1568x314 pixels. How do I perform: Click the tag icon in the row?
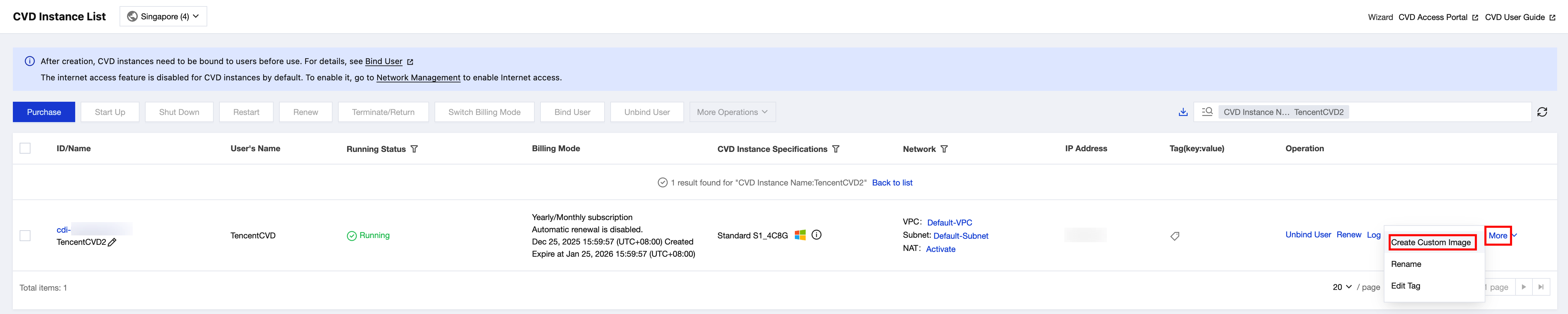coord(1175,236)
